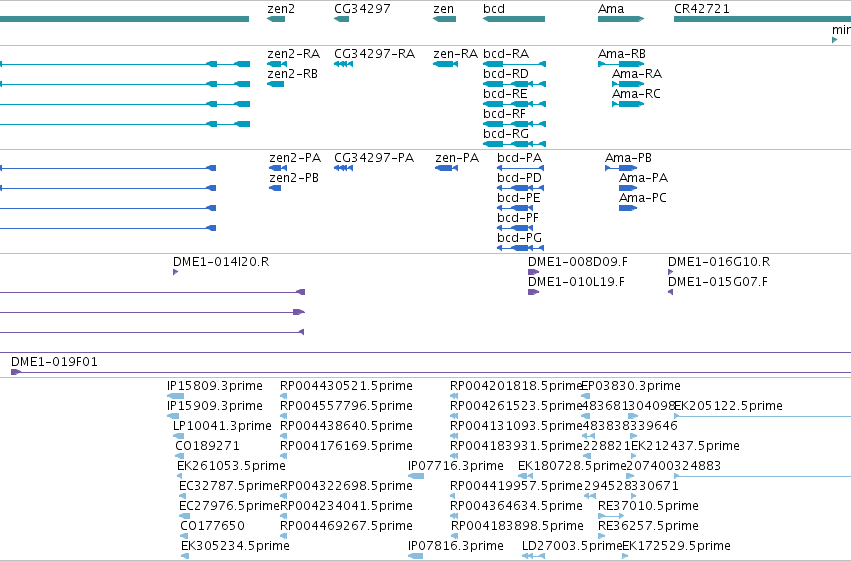The height and width of the screenshot is (561, 851).
Task: Select the bcd-PG protein label
Action: coord(519,238)
